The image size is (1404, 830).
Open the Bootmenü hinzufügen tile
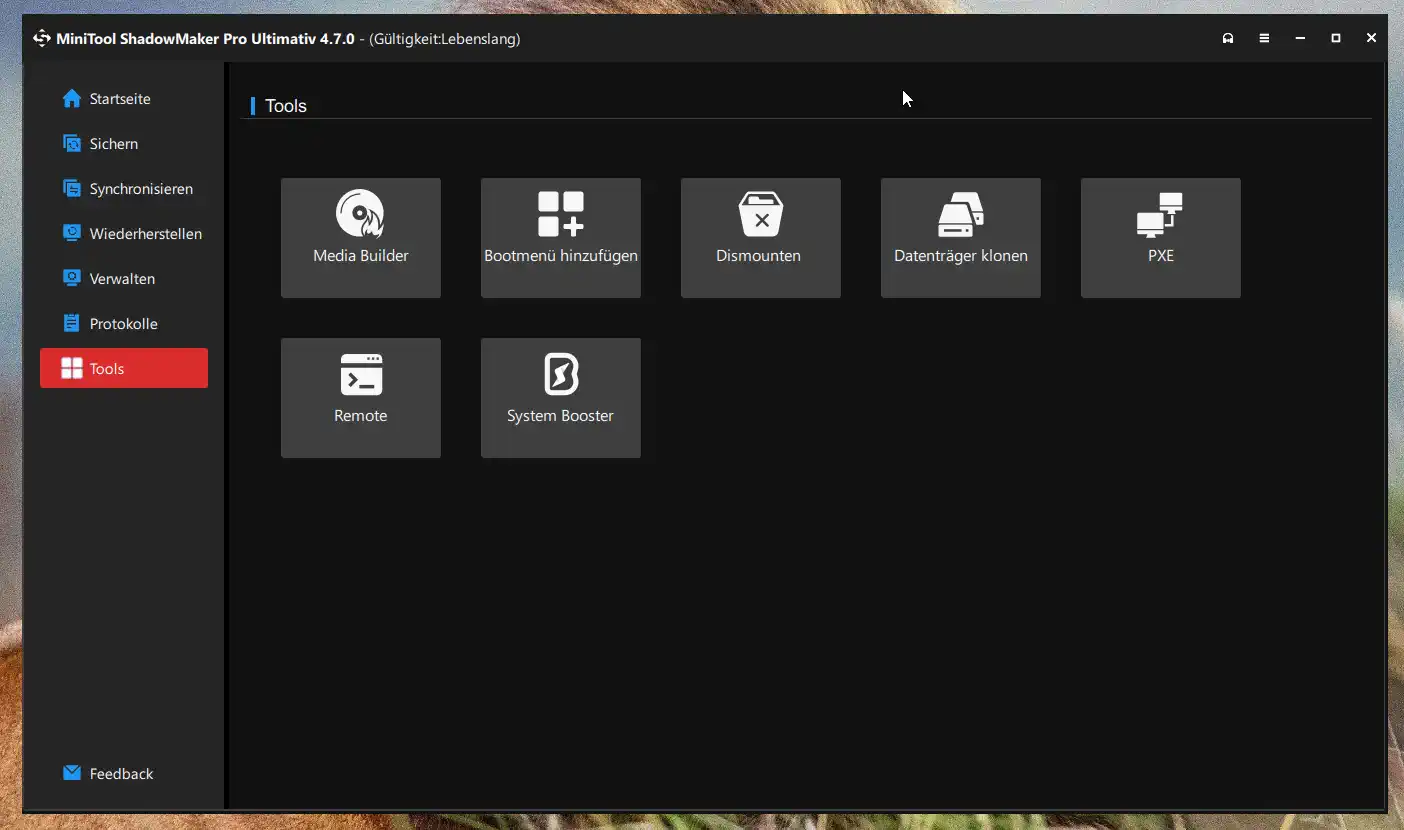pos(560,238)
